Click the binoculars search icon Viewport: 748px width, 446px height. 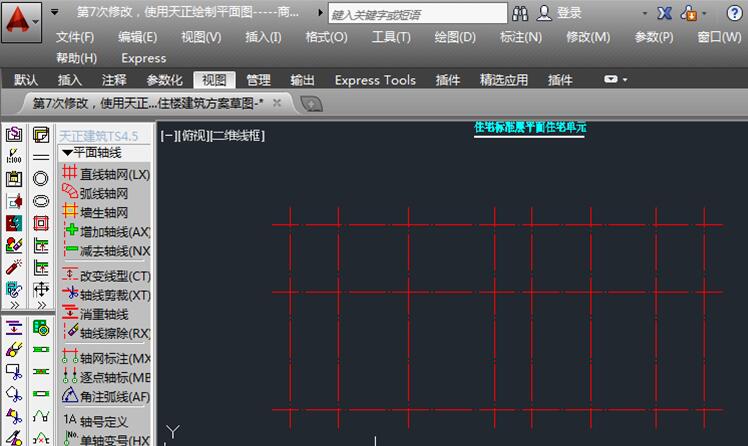click(520, 14)
